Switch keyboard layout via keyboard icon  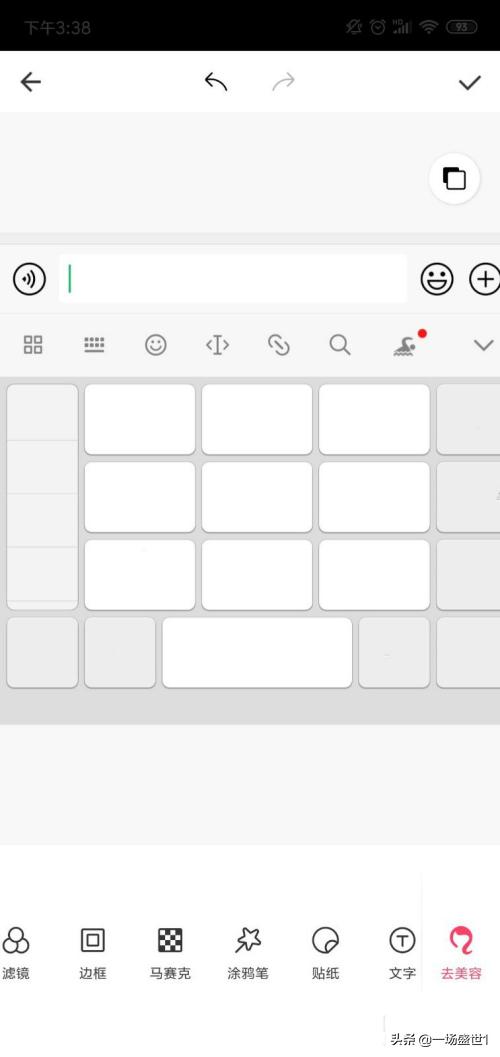click(94, 345)
